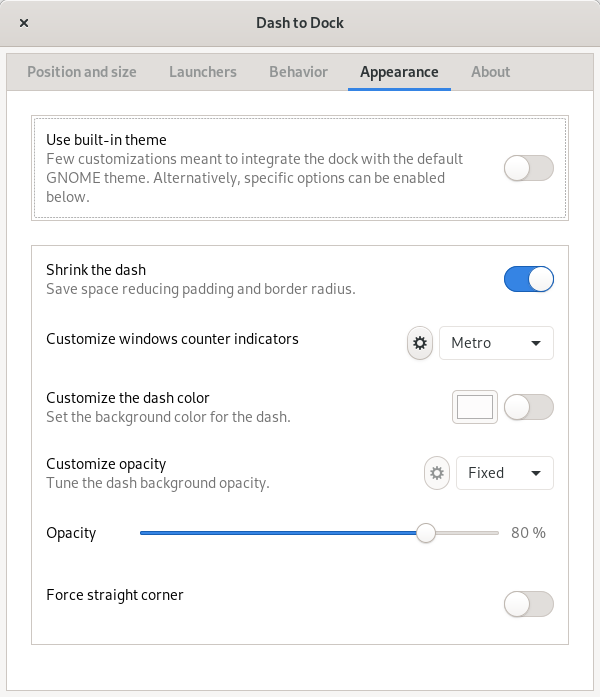Screen dimensions: 600x697
Task: Go to the Behavior tab
Action: tap(298, 72)
